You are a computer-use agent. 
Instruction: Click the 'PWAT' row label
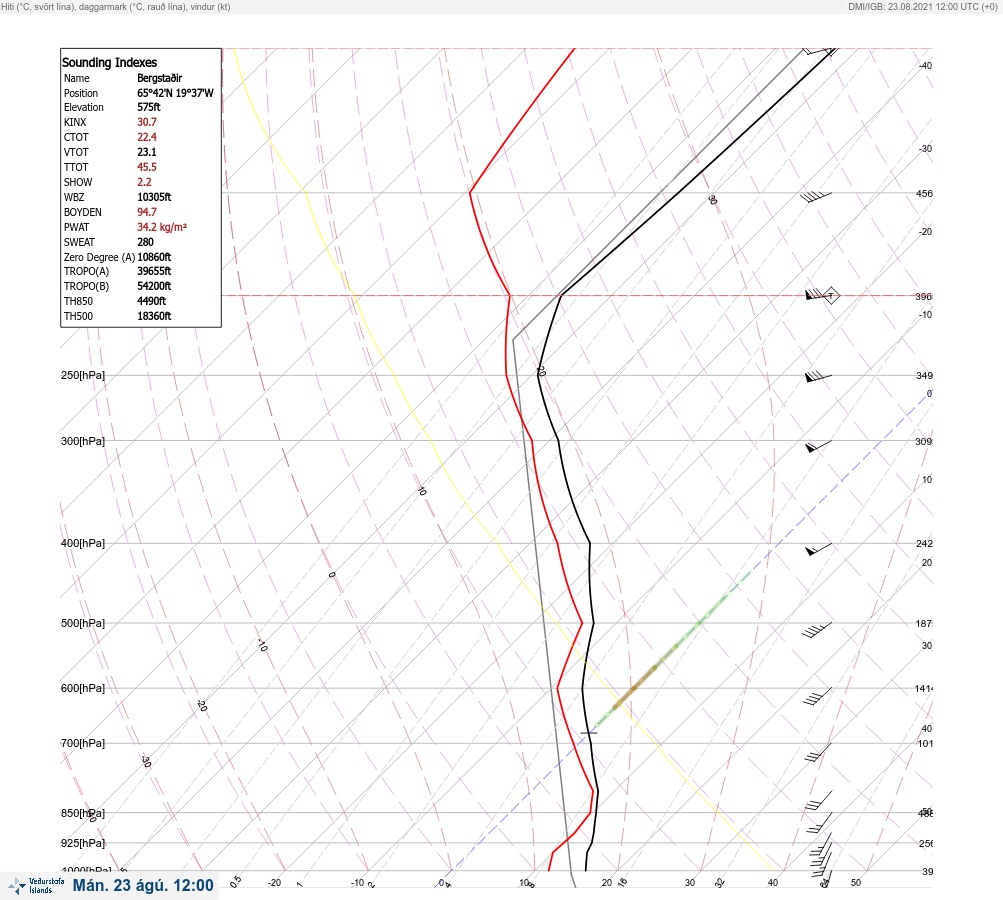click(76, 227)
